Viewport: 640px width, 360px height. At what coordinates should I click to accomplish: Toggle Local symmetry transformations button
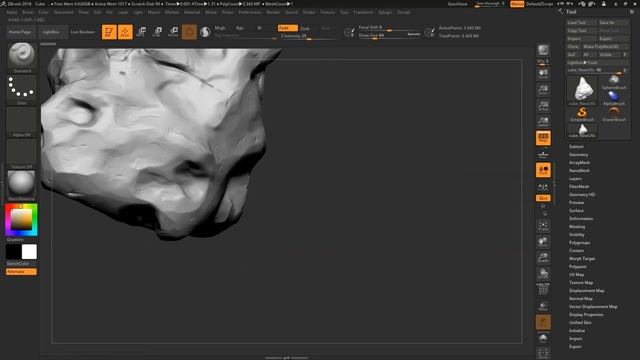pos(543,170)
